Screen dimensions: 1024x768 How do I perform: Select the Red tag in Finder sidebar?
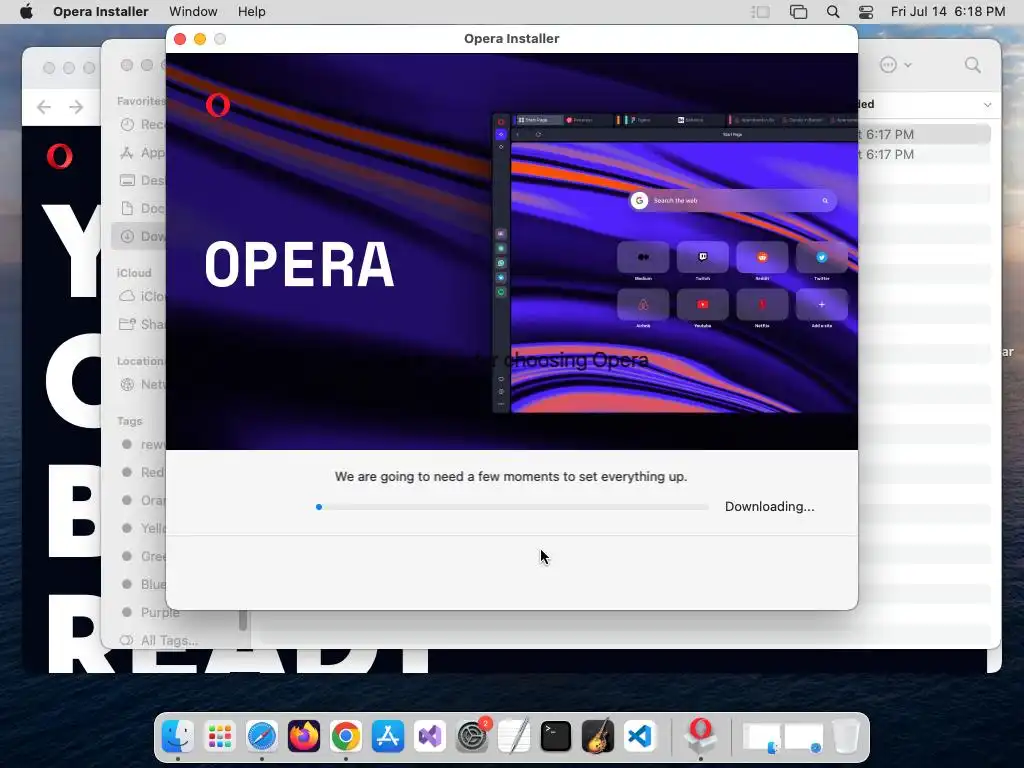click(x=143, y=472)
